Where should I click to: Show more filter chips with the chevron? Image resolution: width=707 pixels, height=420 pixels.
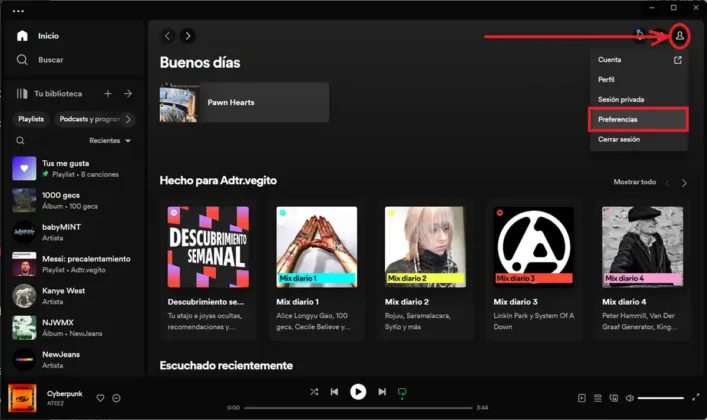pos(129,119)
